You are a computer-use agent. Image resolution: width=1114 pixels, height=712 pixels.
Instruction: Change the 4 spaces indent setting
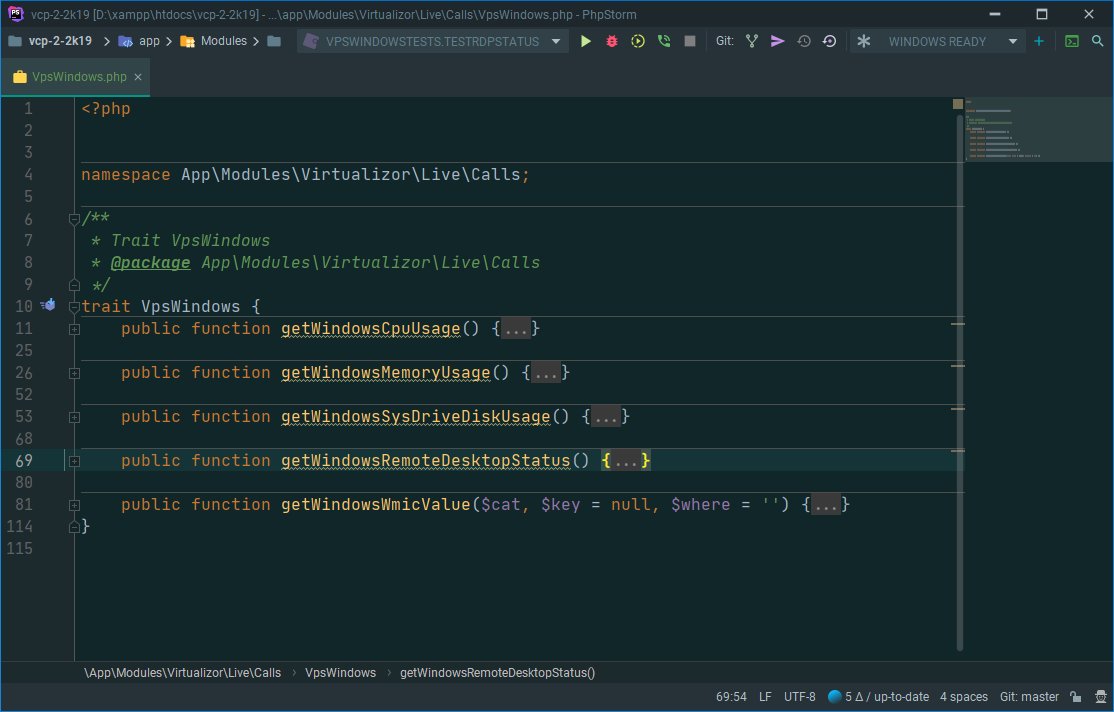point(963,697)
